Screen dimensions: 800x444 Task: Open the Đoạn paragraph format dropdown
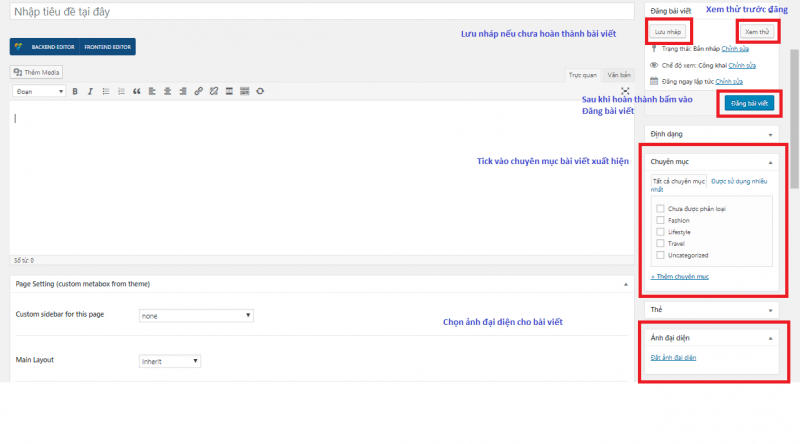click(40, 91)
